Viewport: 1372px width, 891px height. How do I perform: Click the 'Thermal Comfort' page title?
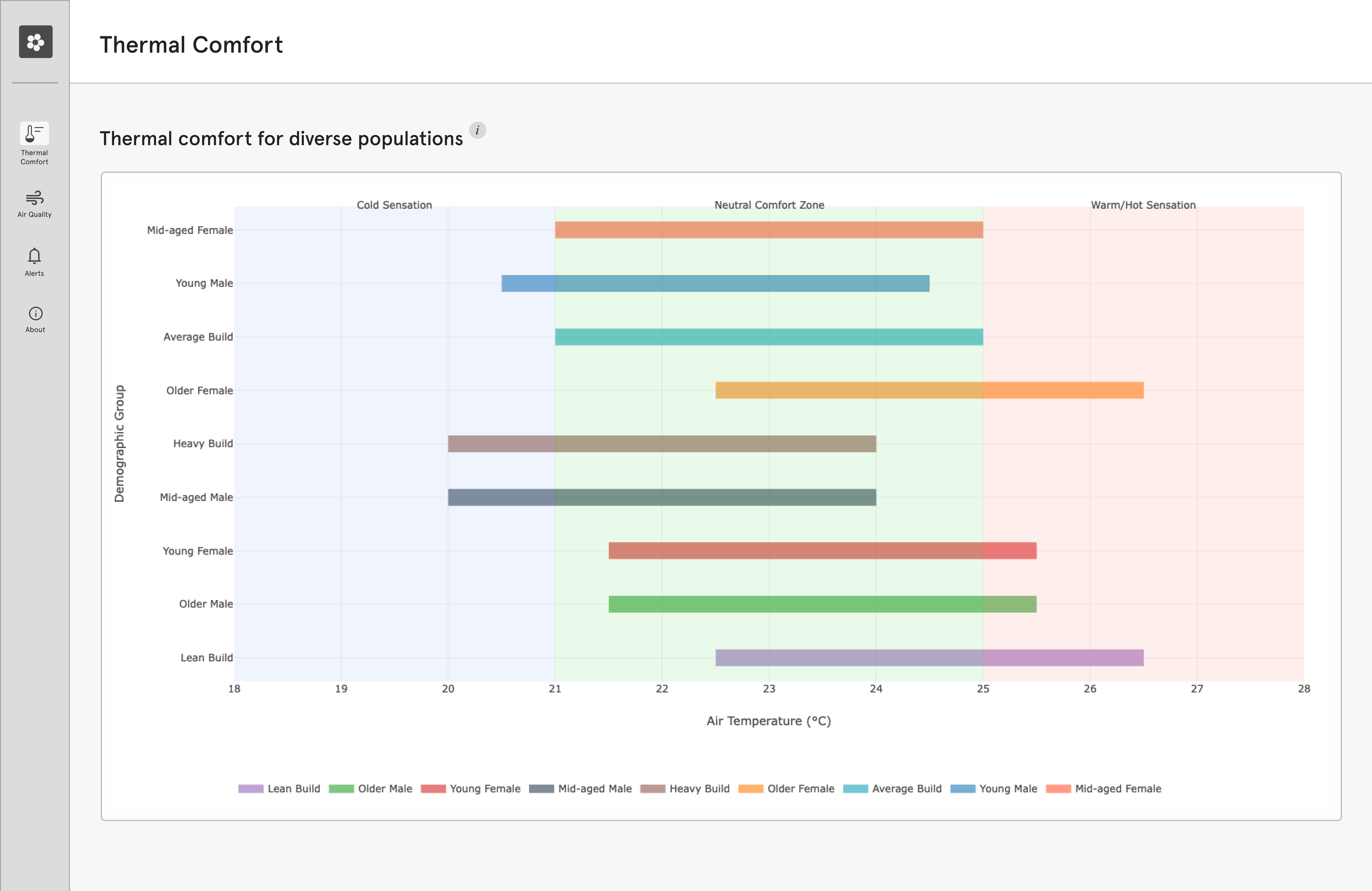(191, 45)
